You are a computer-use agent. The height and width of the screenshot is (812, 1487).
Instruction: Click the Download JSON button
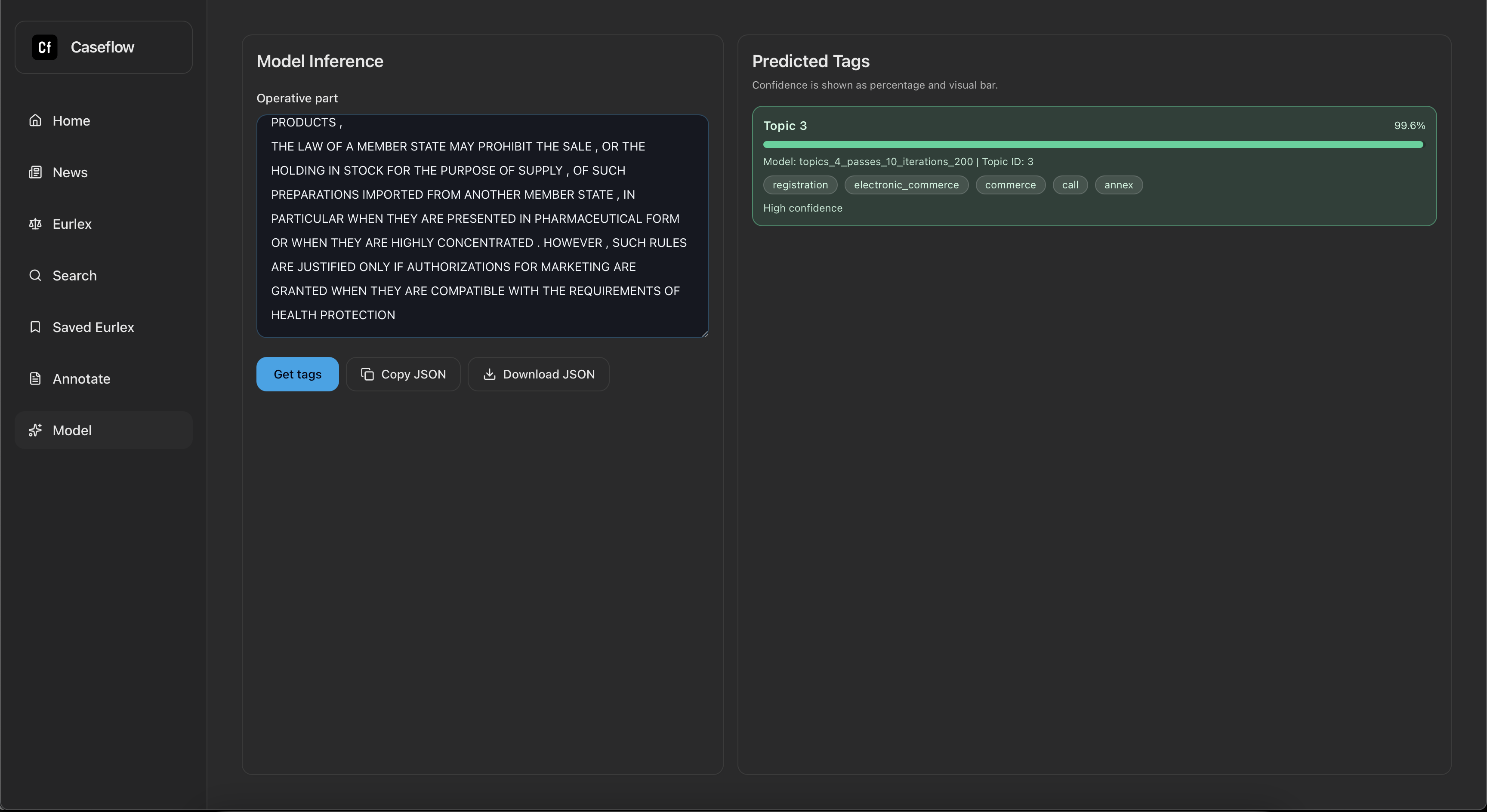538,374
